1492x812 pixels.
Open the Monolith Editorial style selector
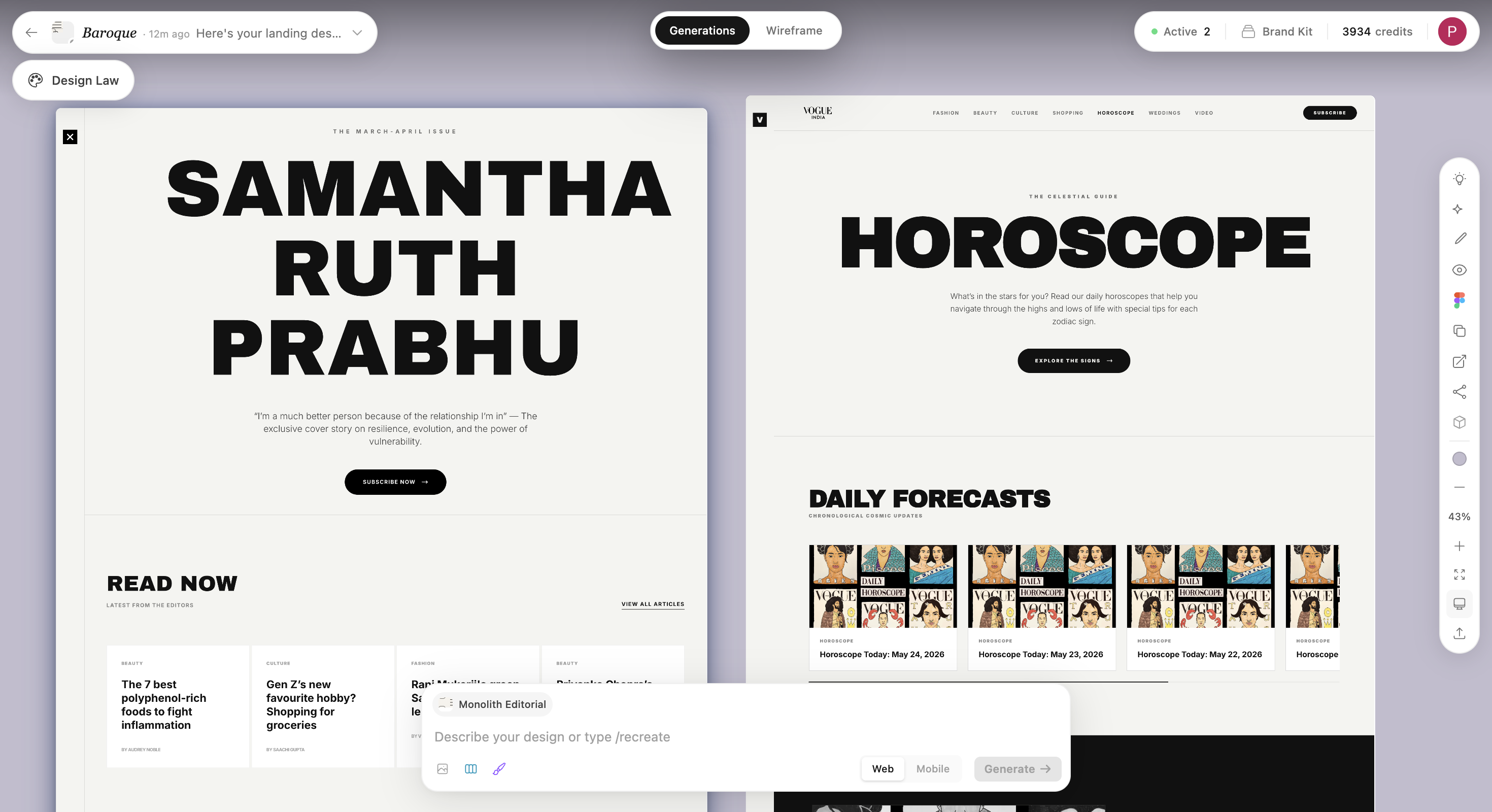tap(492, 704)
